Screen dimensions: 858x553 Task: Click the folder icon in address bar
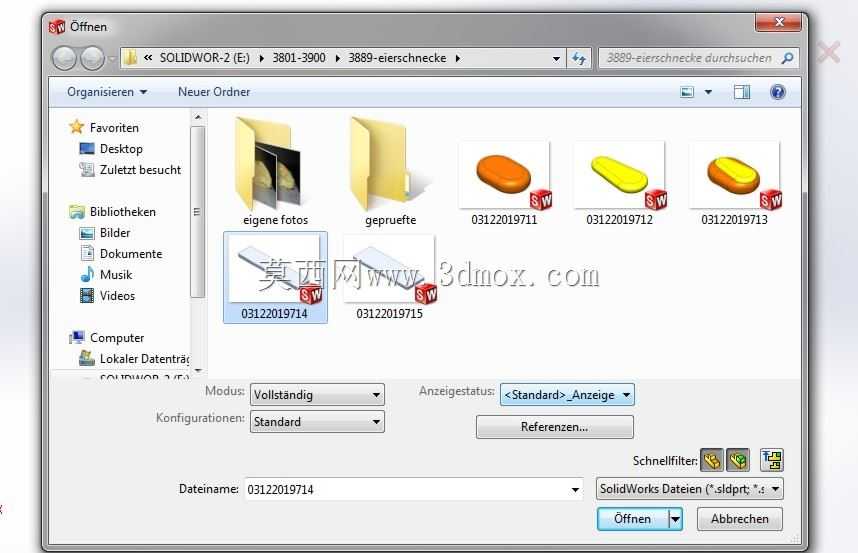coord(130,57)
